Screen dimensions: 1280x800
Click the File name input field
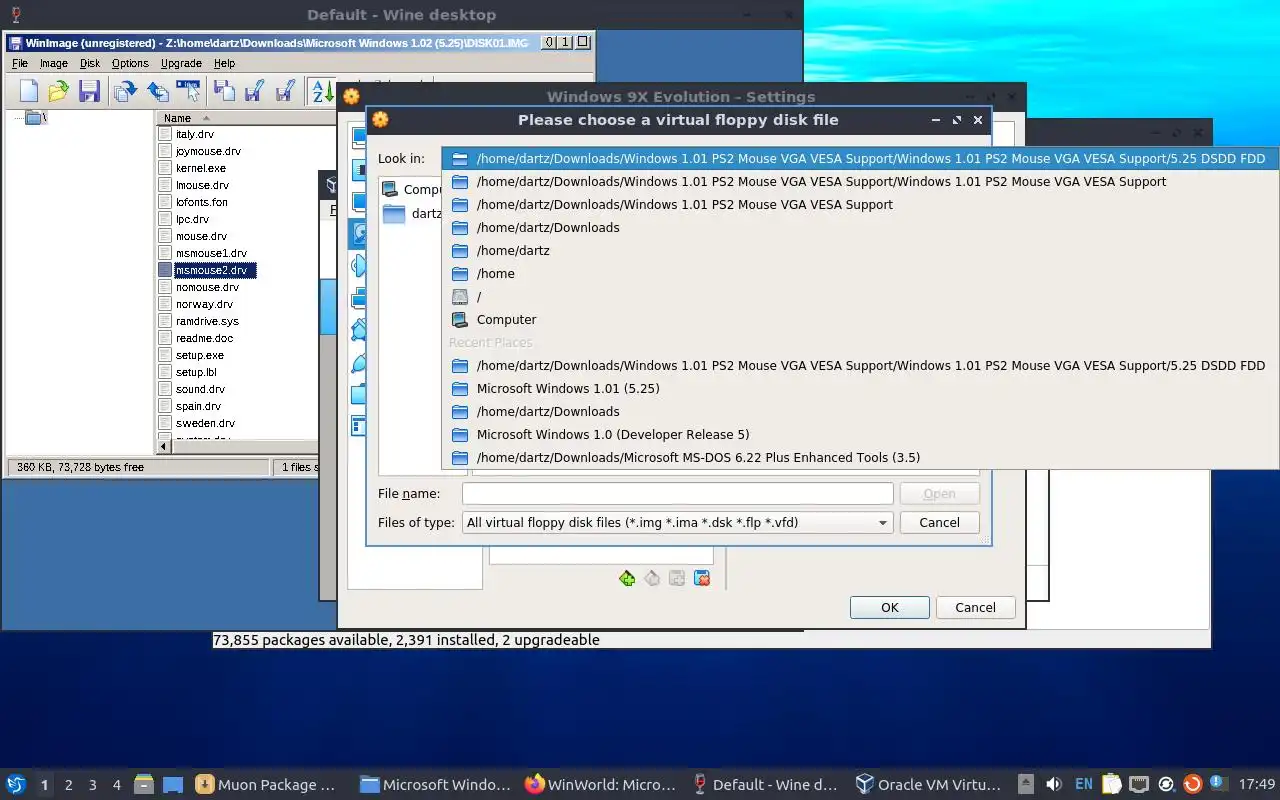(677, 493)
